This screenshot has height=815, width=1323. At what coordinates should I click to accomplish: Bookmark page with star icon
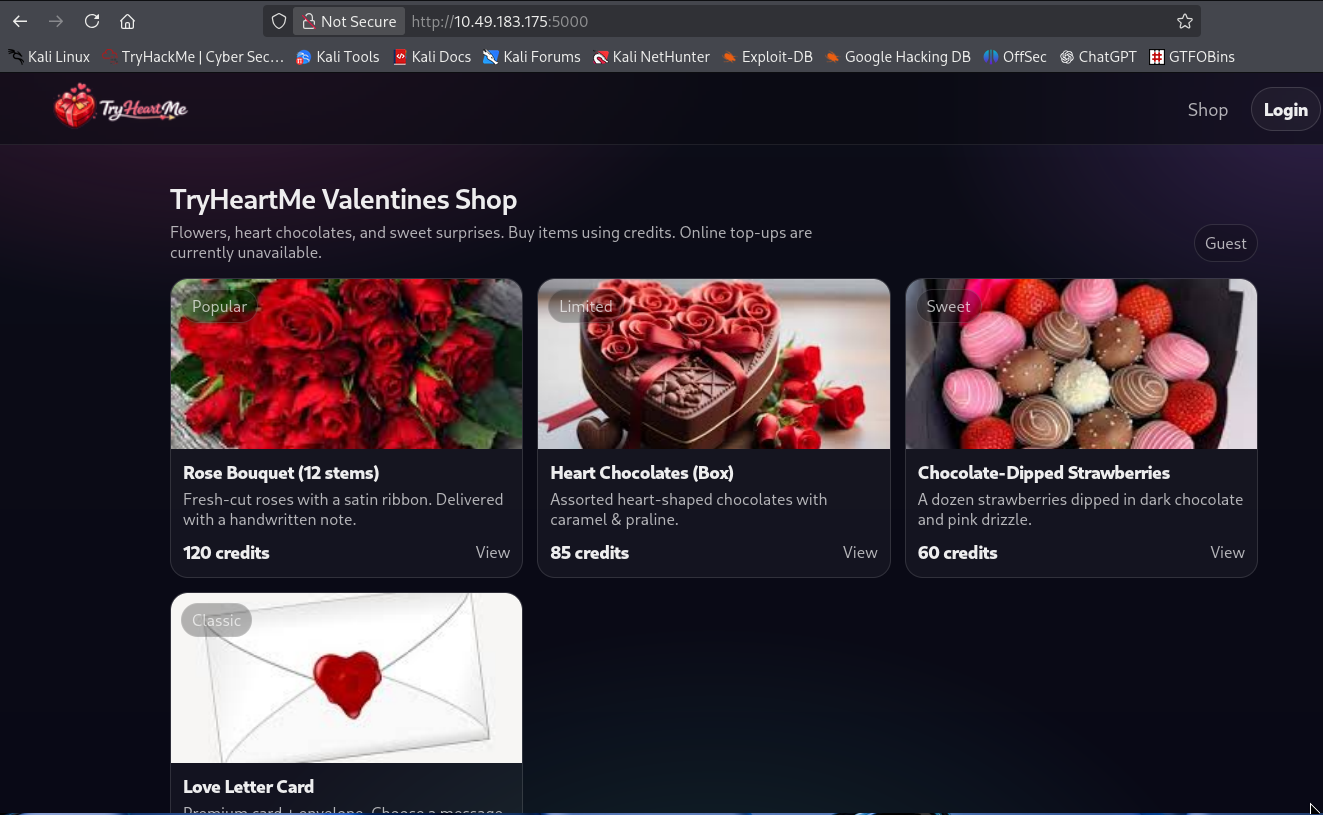[1185, 21]
